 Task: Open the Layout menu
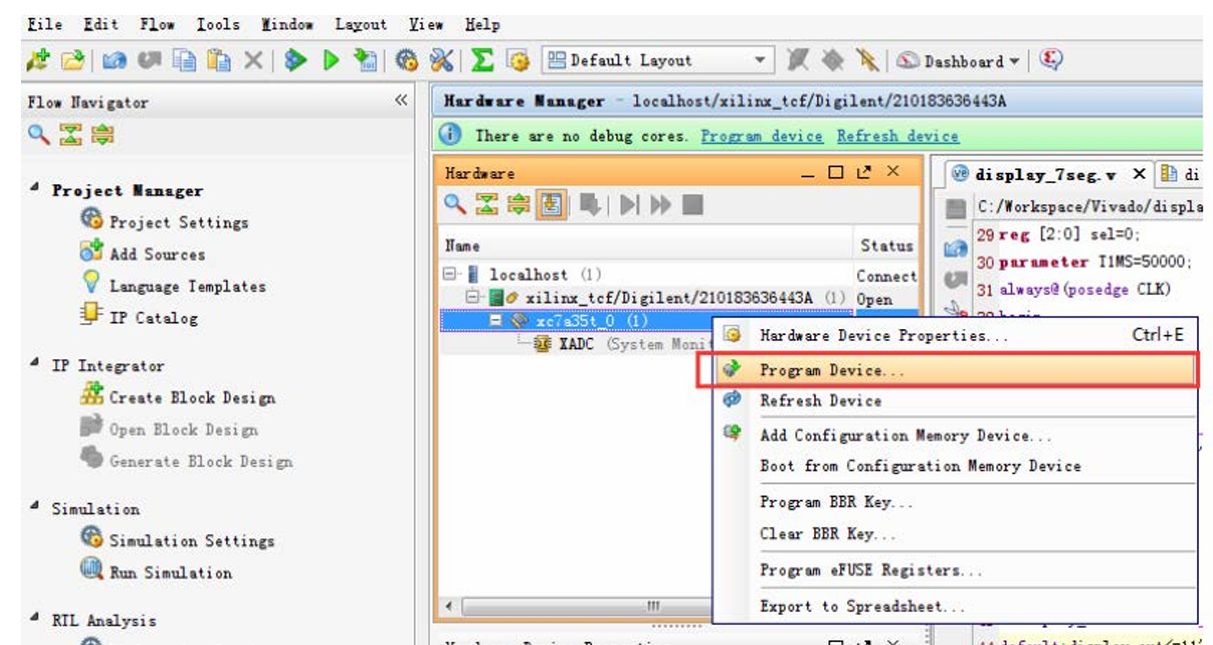click(x=361, y=24)
